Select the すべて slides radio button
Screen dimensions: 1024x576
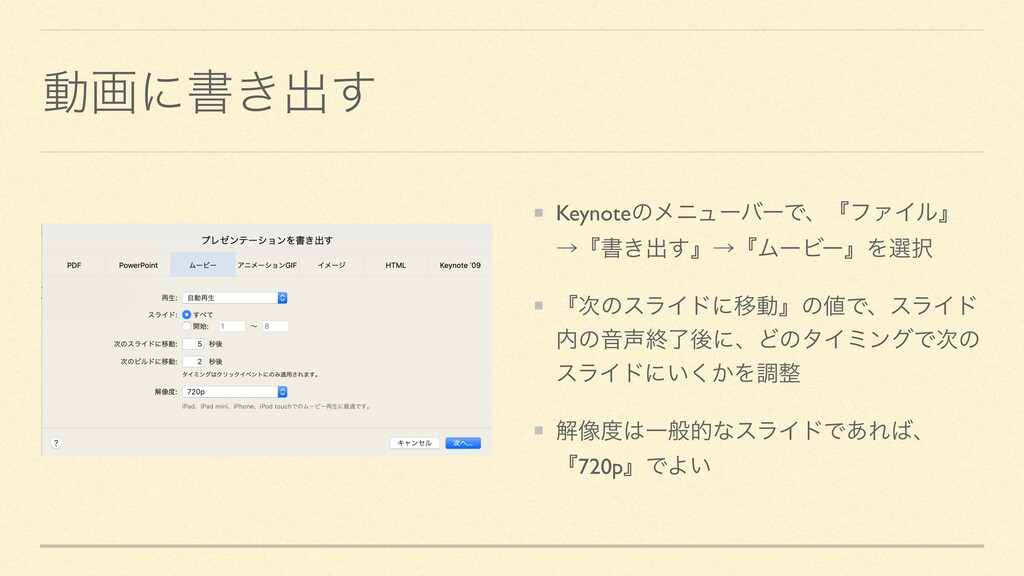187,315
